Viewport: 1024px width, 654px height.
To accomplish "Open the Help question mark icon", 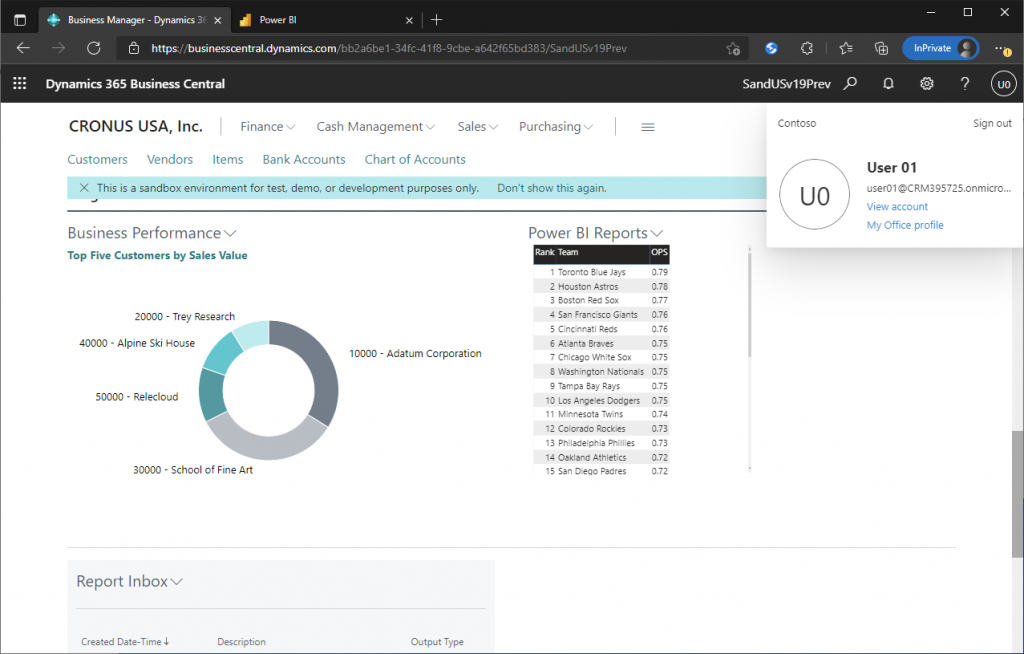I will [x=965, y=84].
